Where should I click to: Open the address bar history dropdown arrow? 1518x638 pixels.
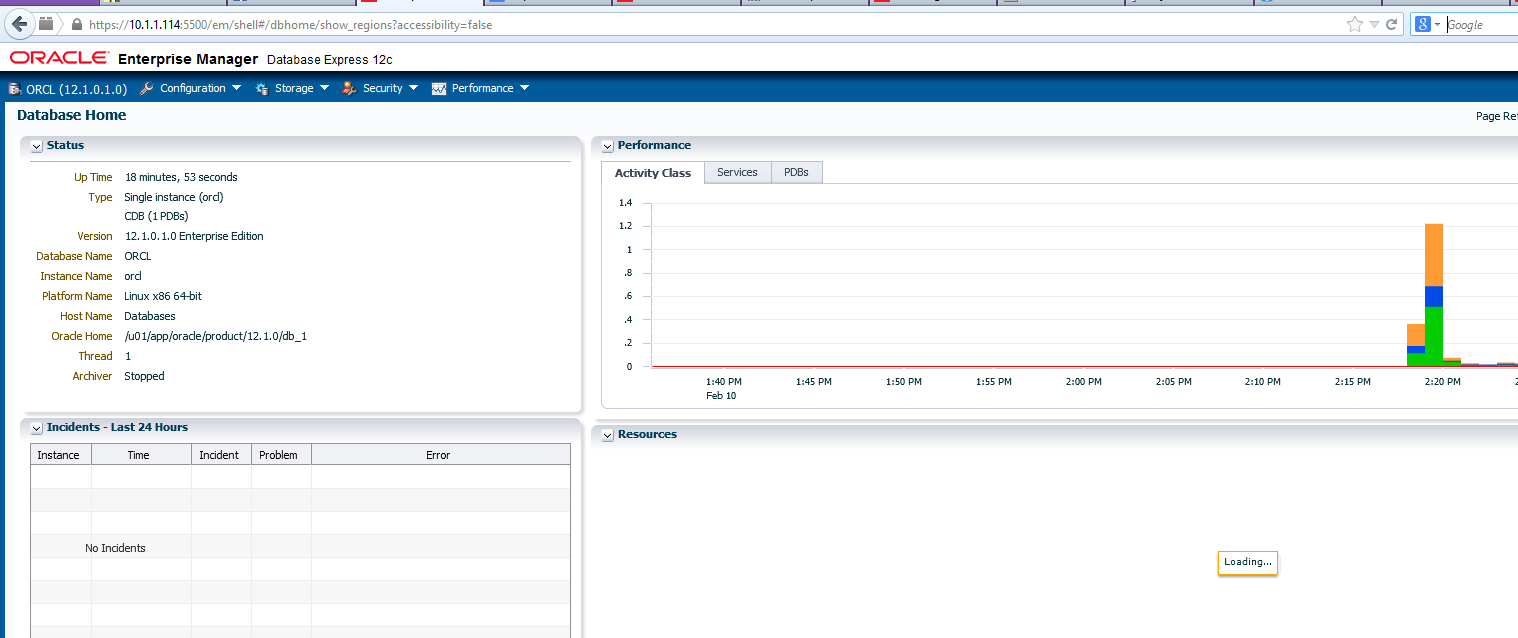[1374, 24]
